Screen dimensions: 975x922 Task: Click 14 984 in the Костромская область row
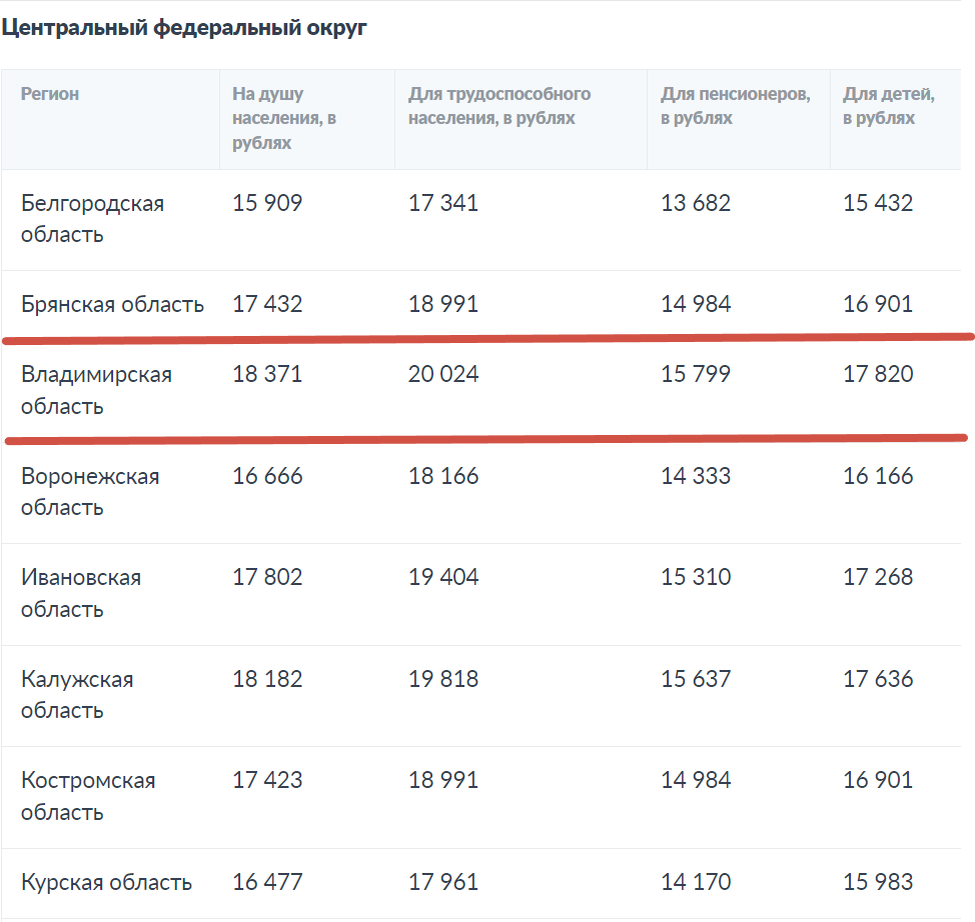(x=696, y=780)
